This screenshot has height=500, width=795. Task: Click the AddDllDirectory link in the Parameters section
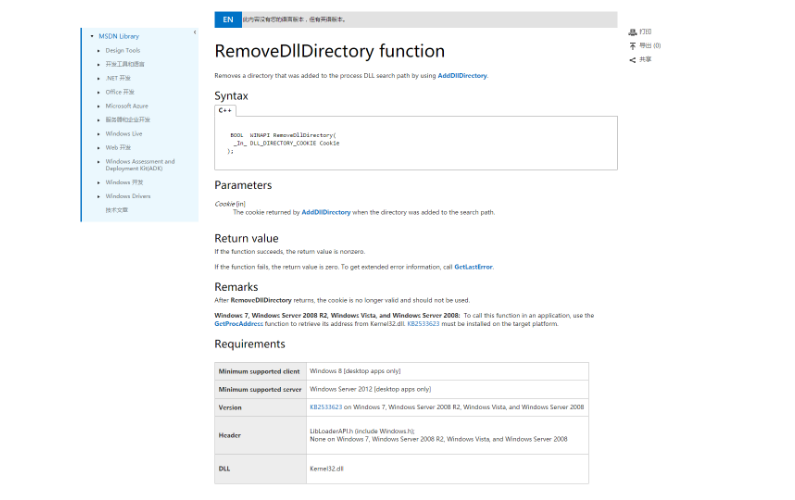click(326, 212)
